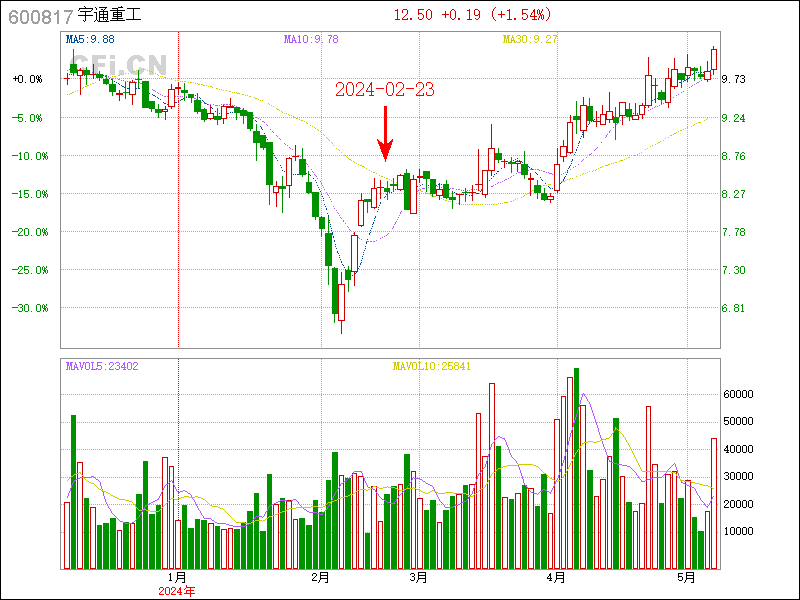Click the -10.0% axis label
The width and height of the screenshot is (800, 600).
click(30, 156)
